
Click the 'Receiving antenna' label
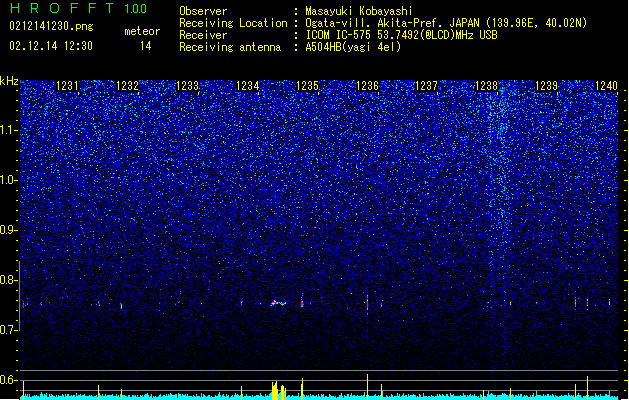(x=230, y=47)
